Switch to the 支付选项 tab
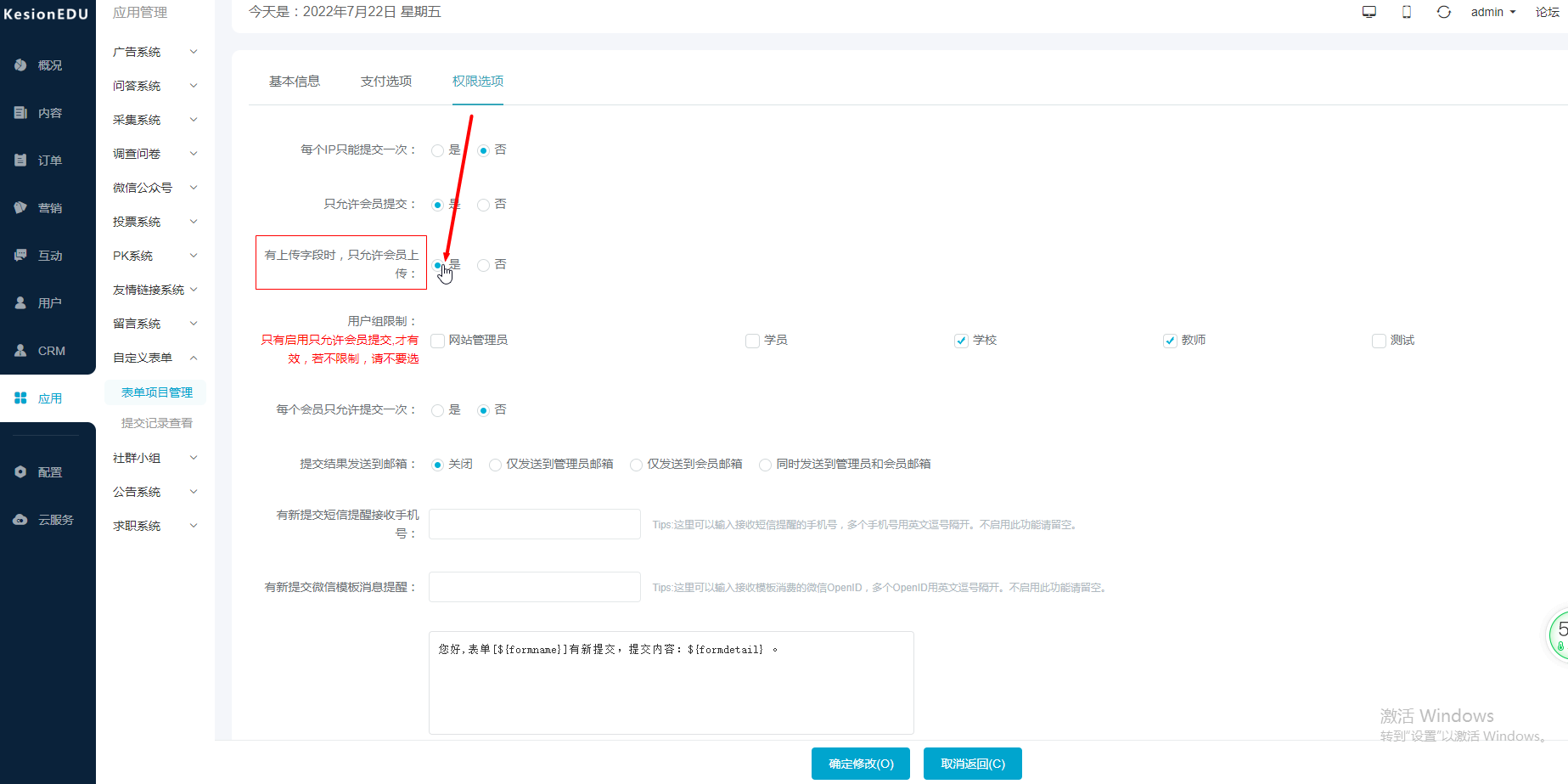1568x784 pixels. (386, 81)
